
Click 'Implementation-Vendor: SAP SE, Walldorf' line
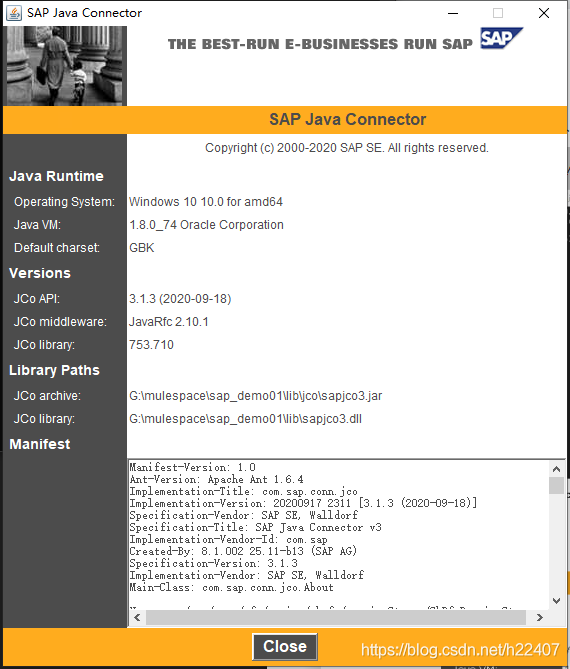click(247, 575)
